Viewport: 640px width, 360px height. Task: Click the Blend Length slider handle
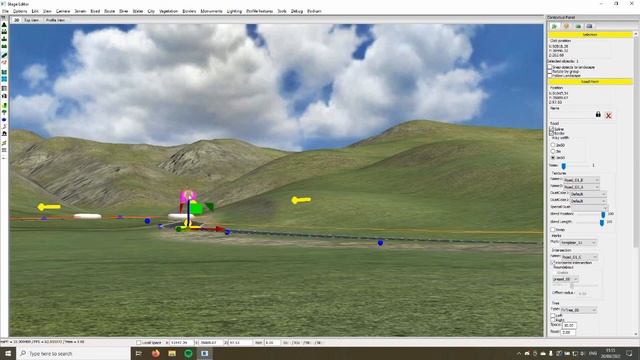tap(602, 222)
